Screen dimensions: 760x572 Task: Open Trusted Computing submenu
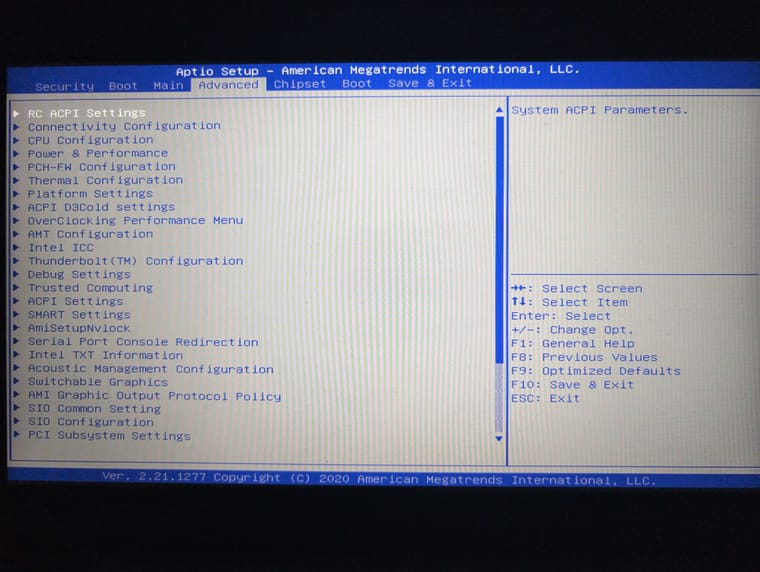coord(90,288)
